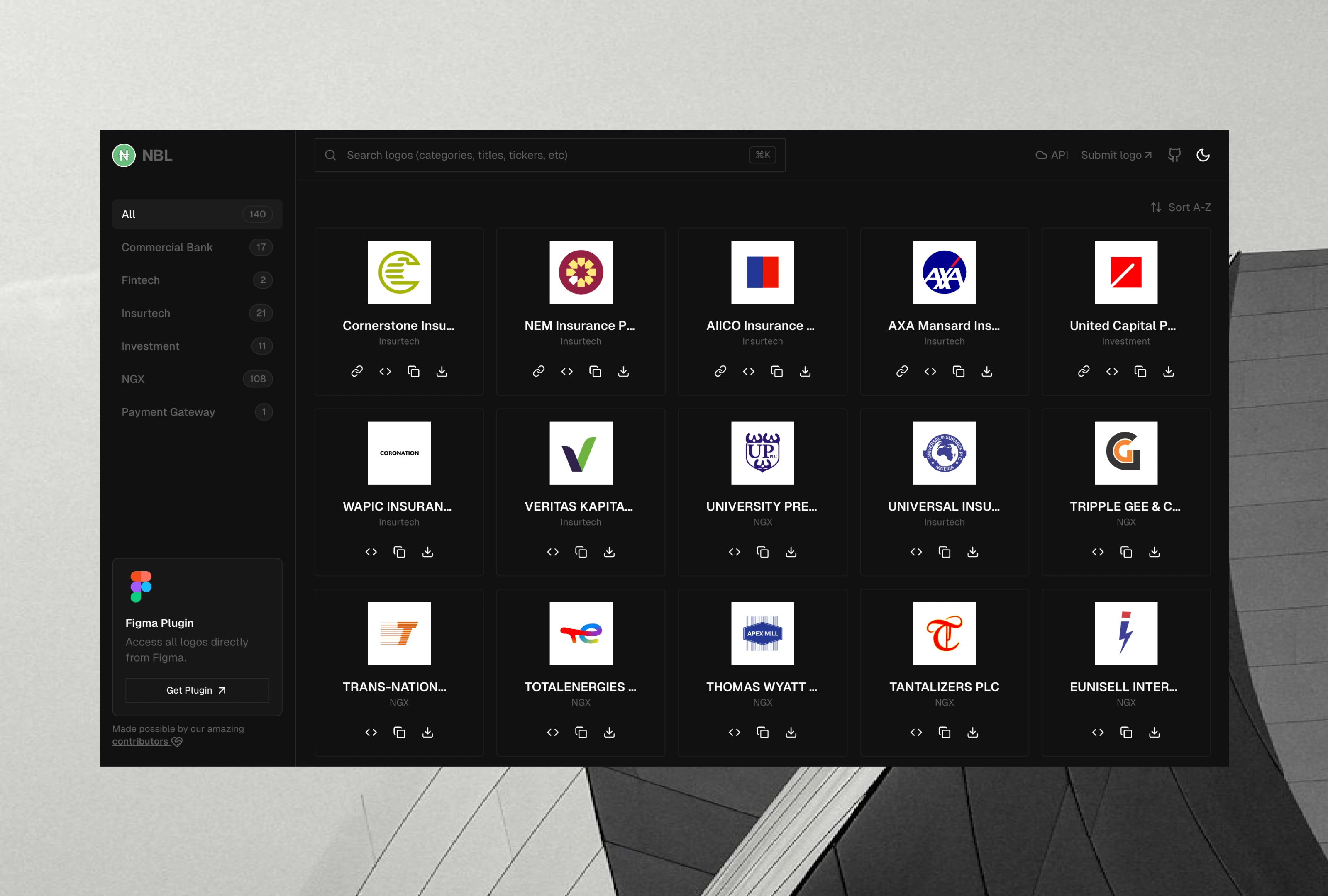The image size is (1328, 896).
Task: Copy TRANS-NATIONWIDE logo icon
Action: tap(399, 733)
